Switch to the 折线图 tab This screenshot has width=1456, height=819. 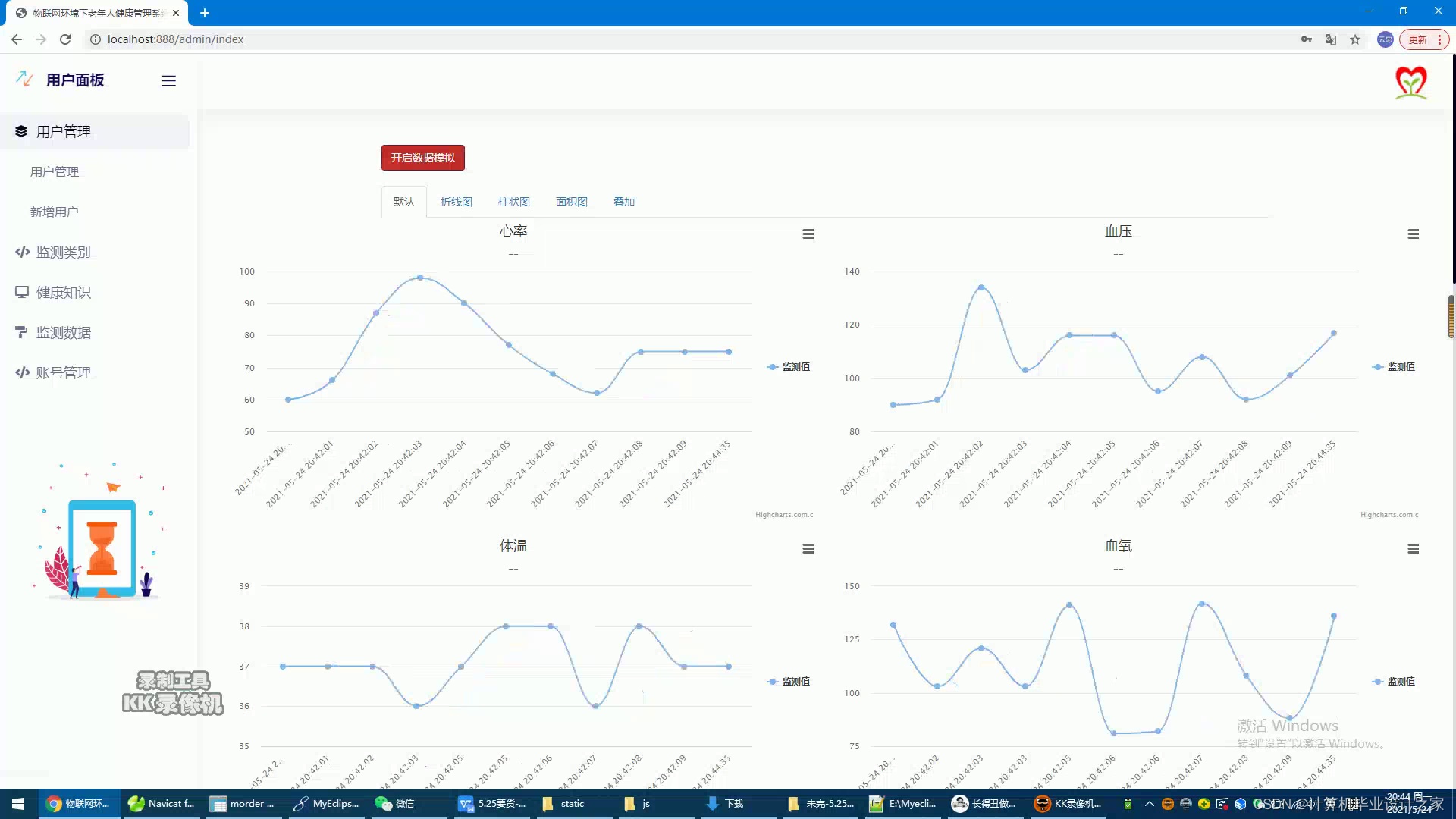point(456,202)
